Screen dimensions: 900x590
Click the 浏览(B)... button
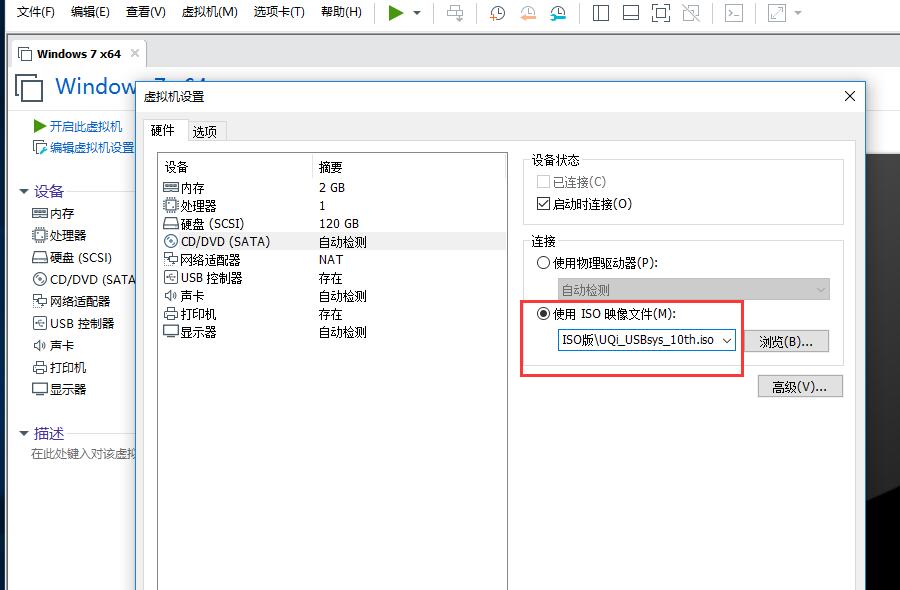(786, 341)
